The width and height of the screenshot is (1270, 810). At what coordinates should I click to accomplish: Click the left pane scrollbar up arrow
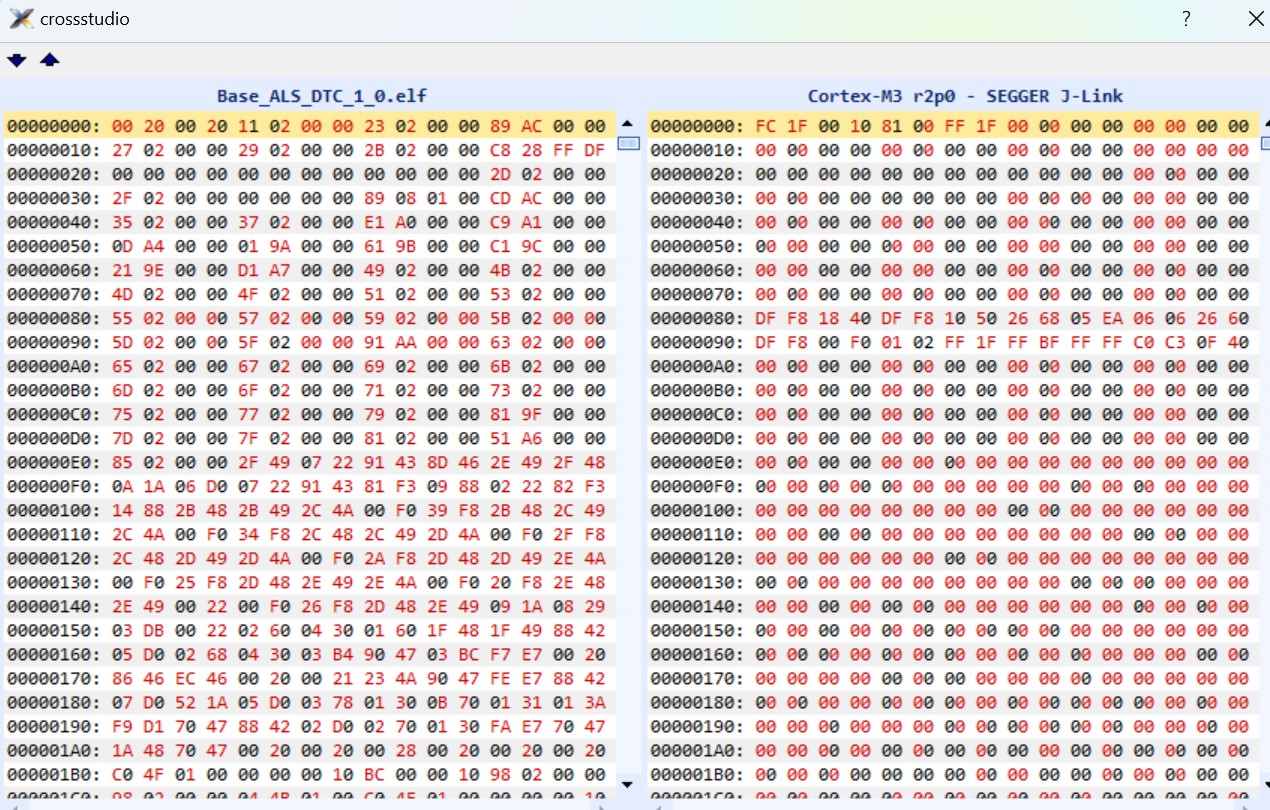[x=627, y=125]
